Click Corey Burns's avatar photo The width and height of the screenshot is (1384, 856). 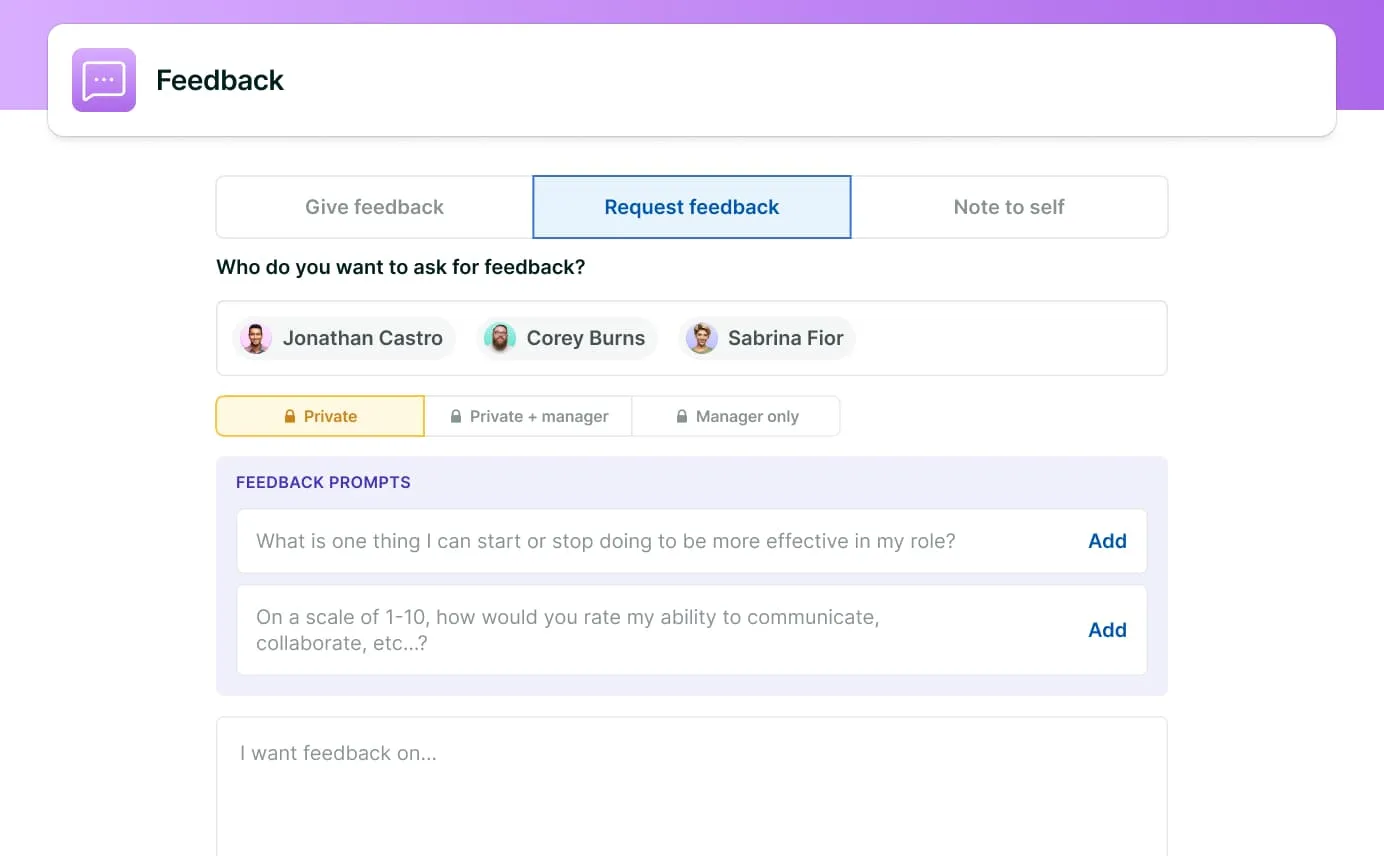coord(500,338)
